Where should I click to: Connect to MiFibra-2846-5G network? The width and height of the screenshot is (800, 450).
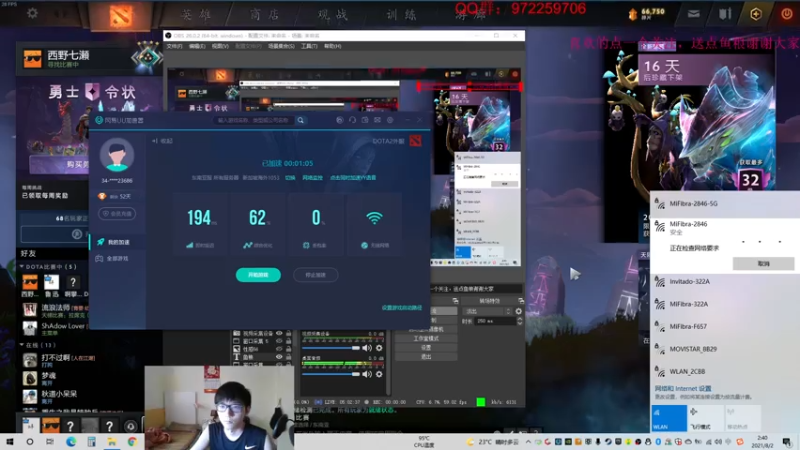724,204
